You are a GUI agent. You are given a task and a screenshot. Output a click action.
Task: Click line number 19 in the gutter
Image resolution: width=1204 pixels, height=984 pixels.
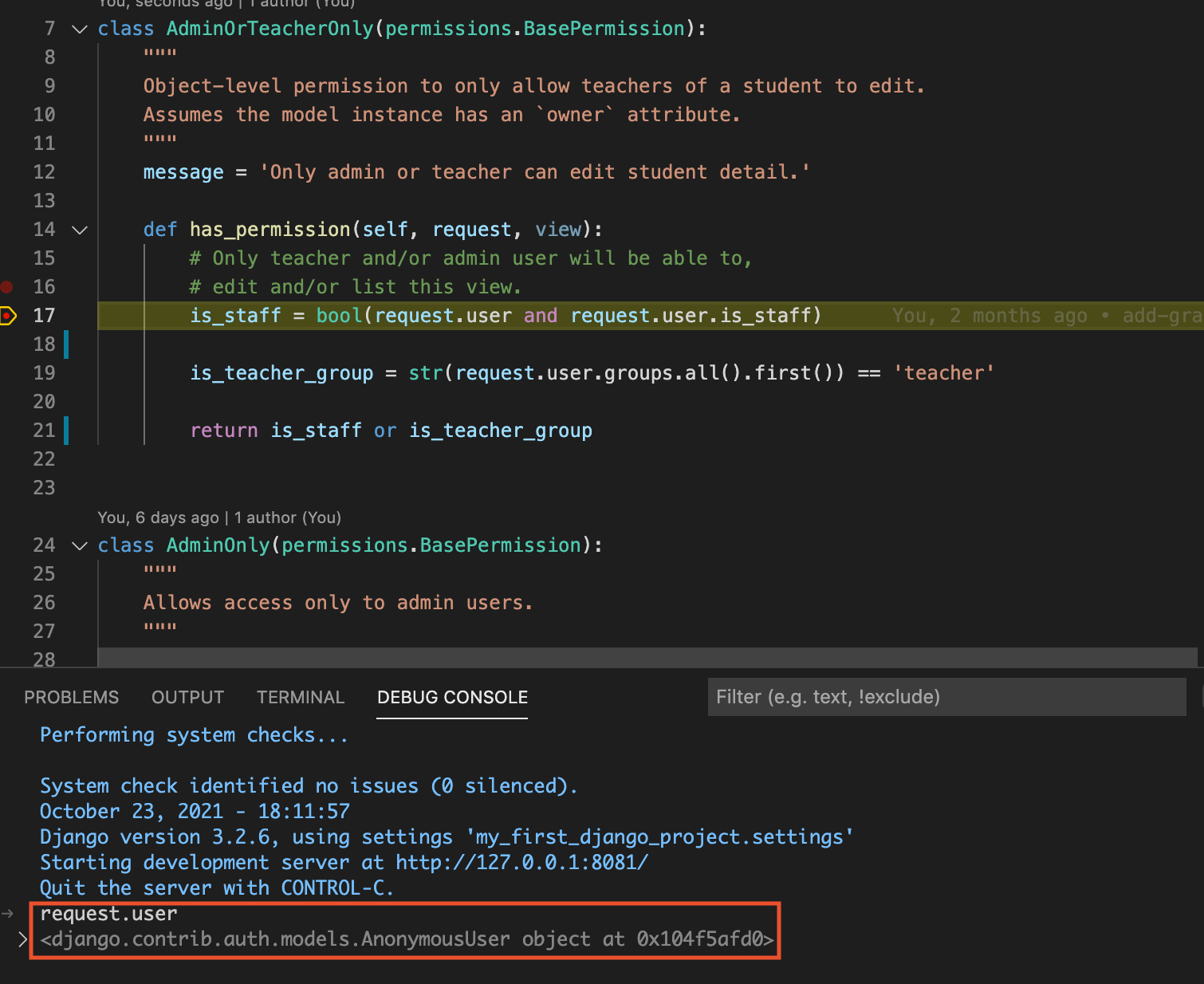click(44, 373)
